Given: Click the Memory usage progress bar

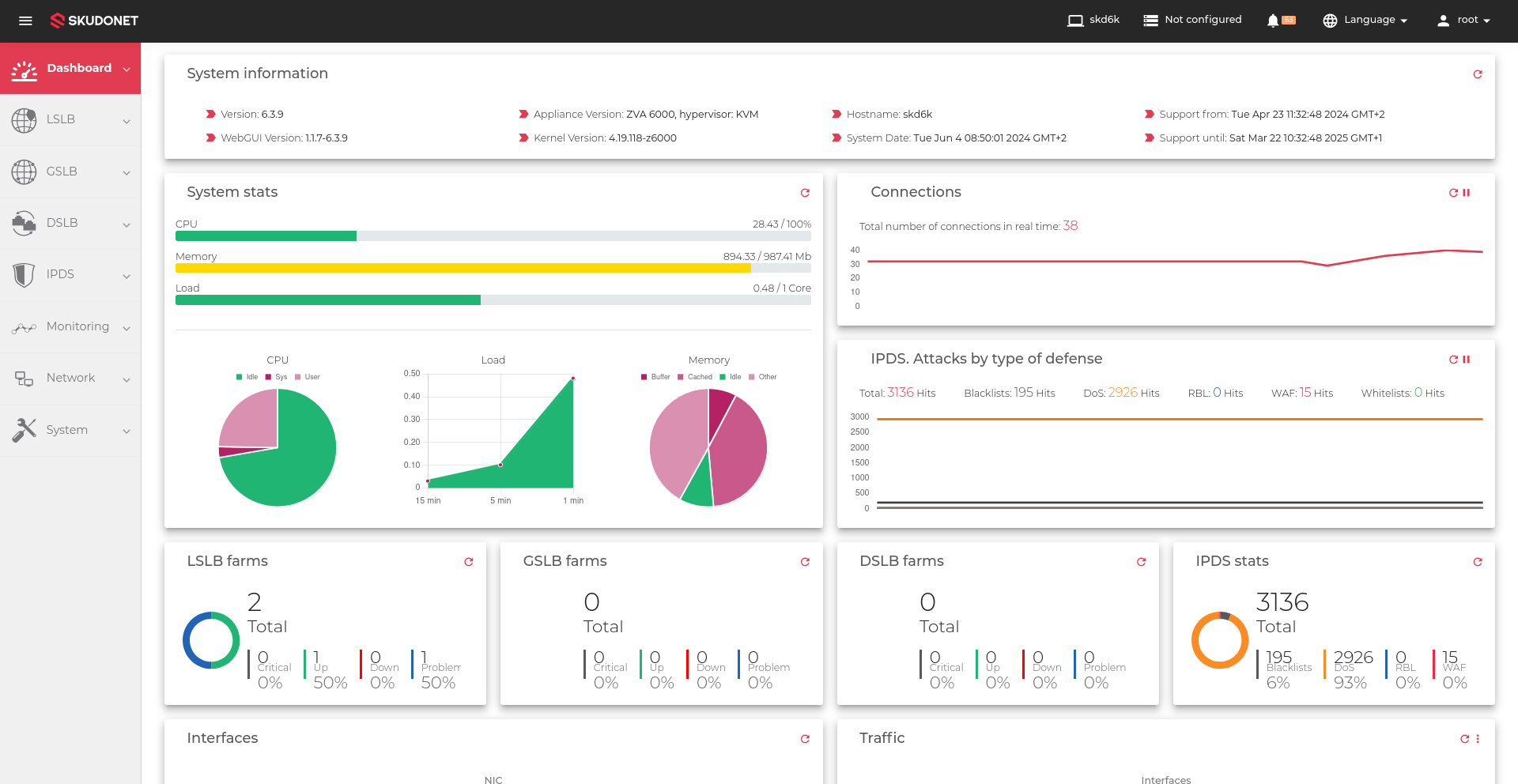Looking at the screenshot, I should pyautogui.click(x=493, y=268).
